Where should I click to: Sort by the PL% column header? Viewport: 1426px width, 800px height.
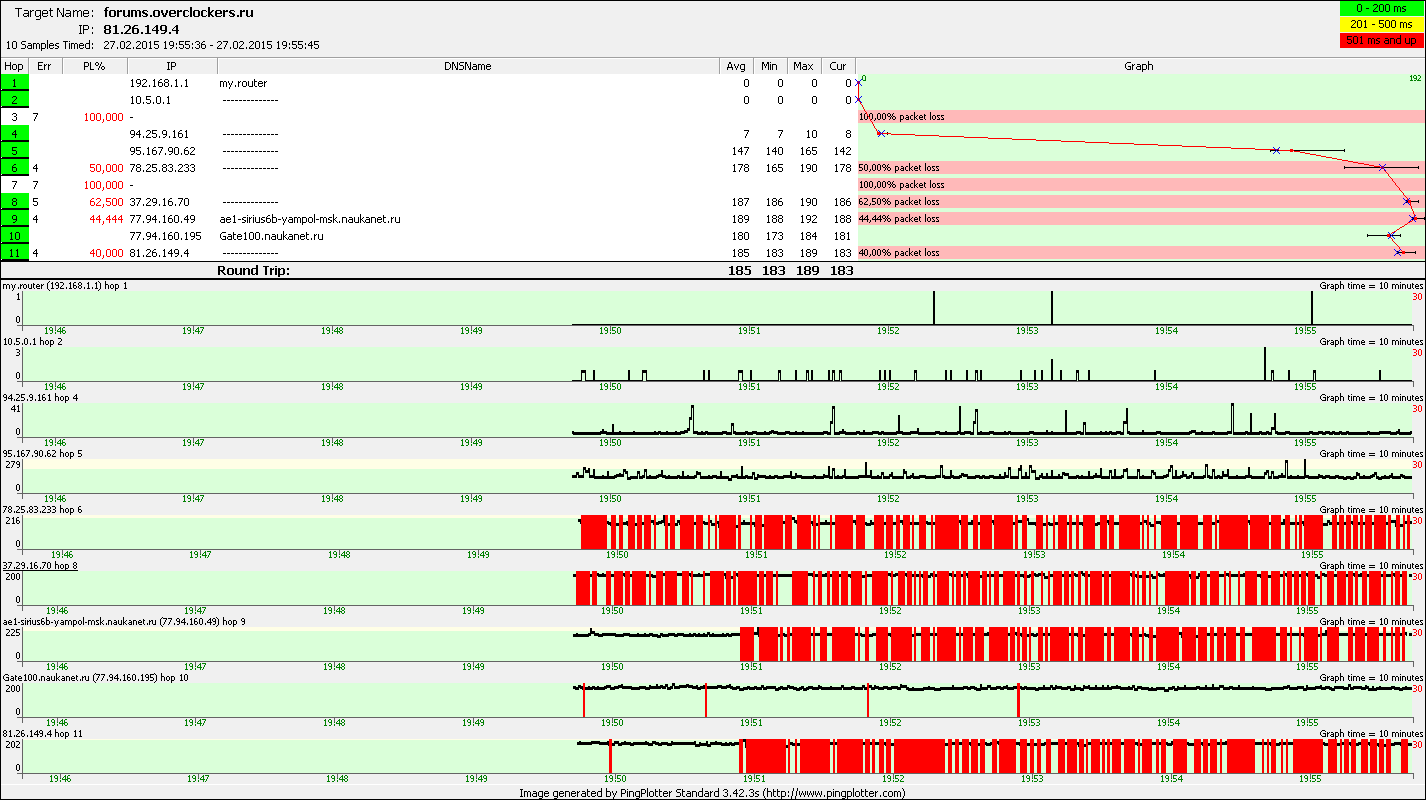95,66
